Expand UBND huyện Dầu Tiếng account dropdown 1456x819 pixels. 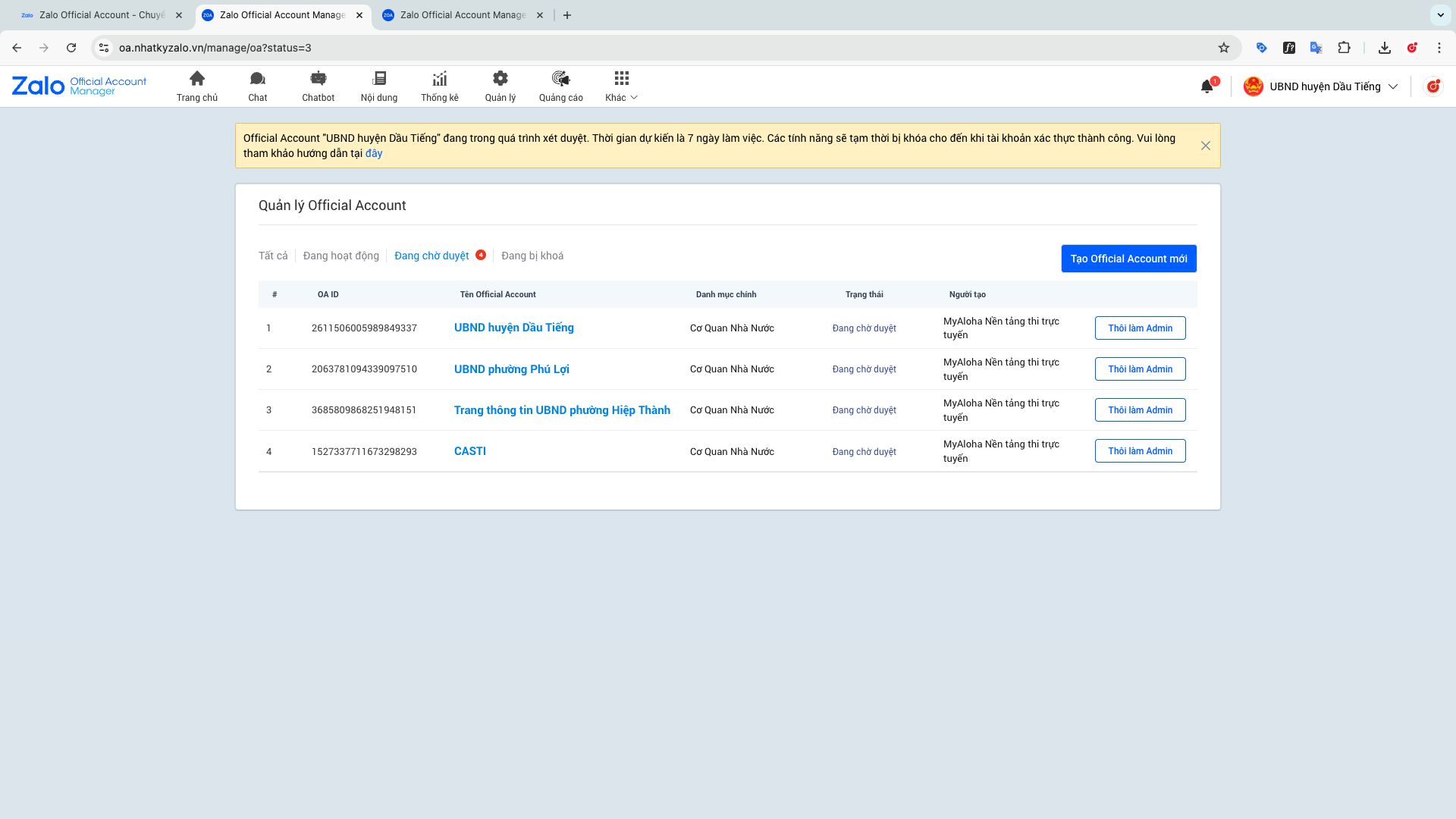(x=1392, y=86)
